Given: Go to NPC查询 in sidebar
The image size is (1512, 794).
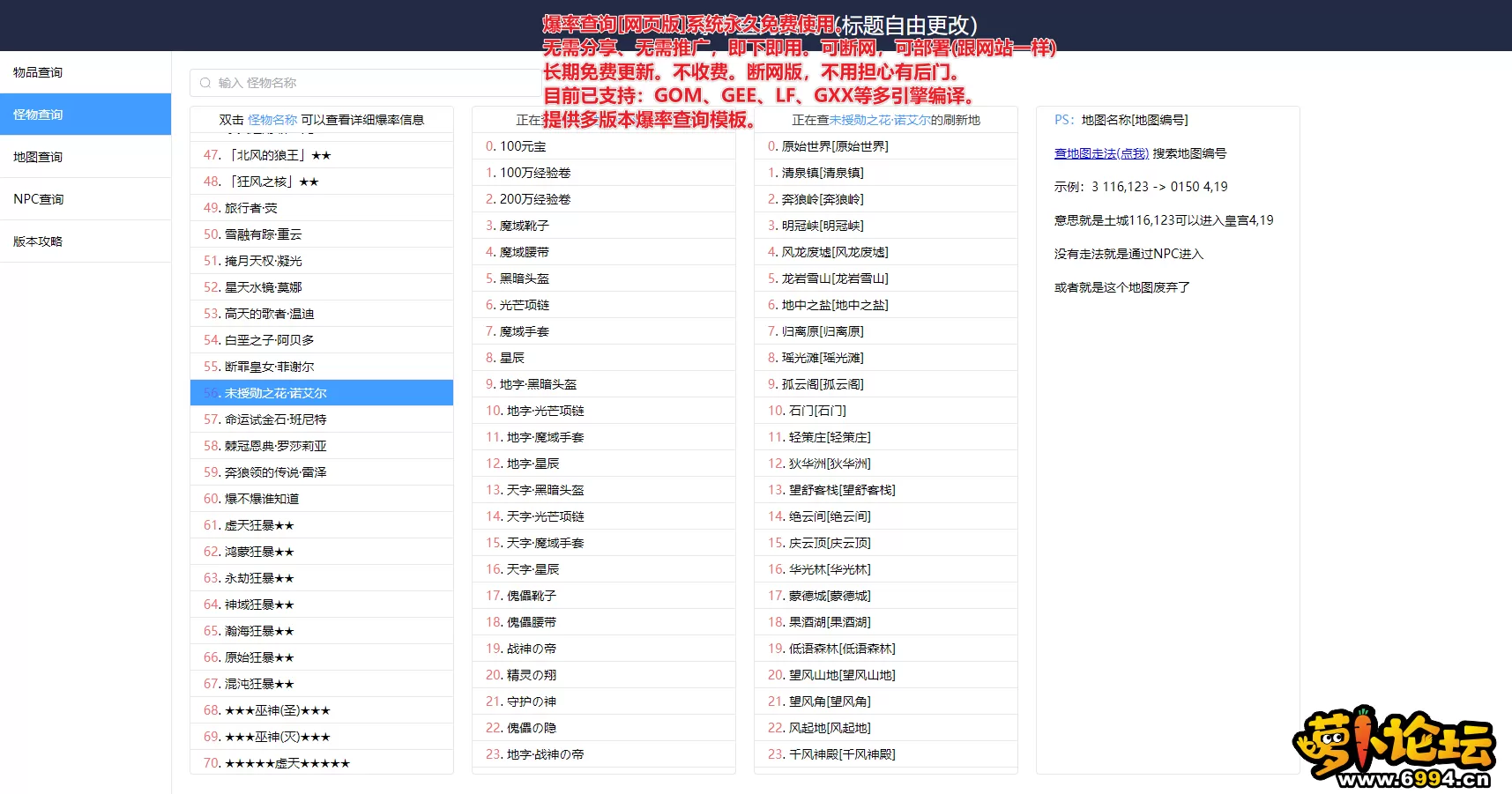Looking at the screenshot, I should click(x=86, y=199).
